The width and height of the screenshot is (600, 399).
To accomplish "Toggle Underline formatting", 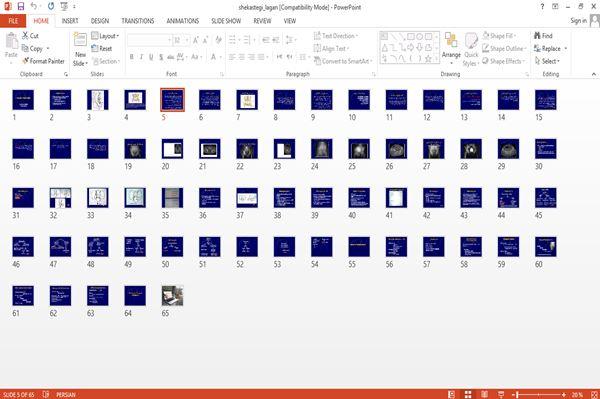I will [151, 57].
